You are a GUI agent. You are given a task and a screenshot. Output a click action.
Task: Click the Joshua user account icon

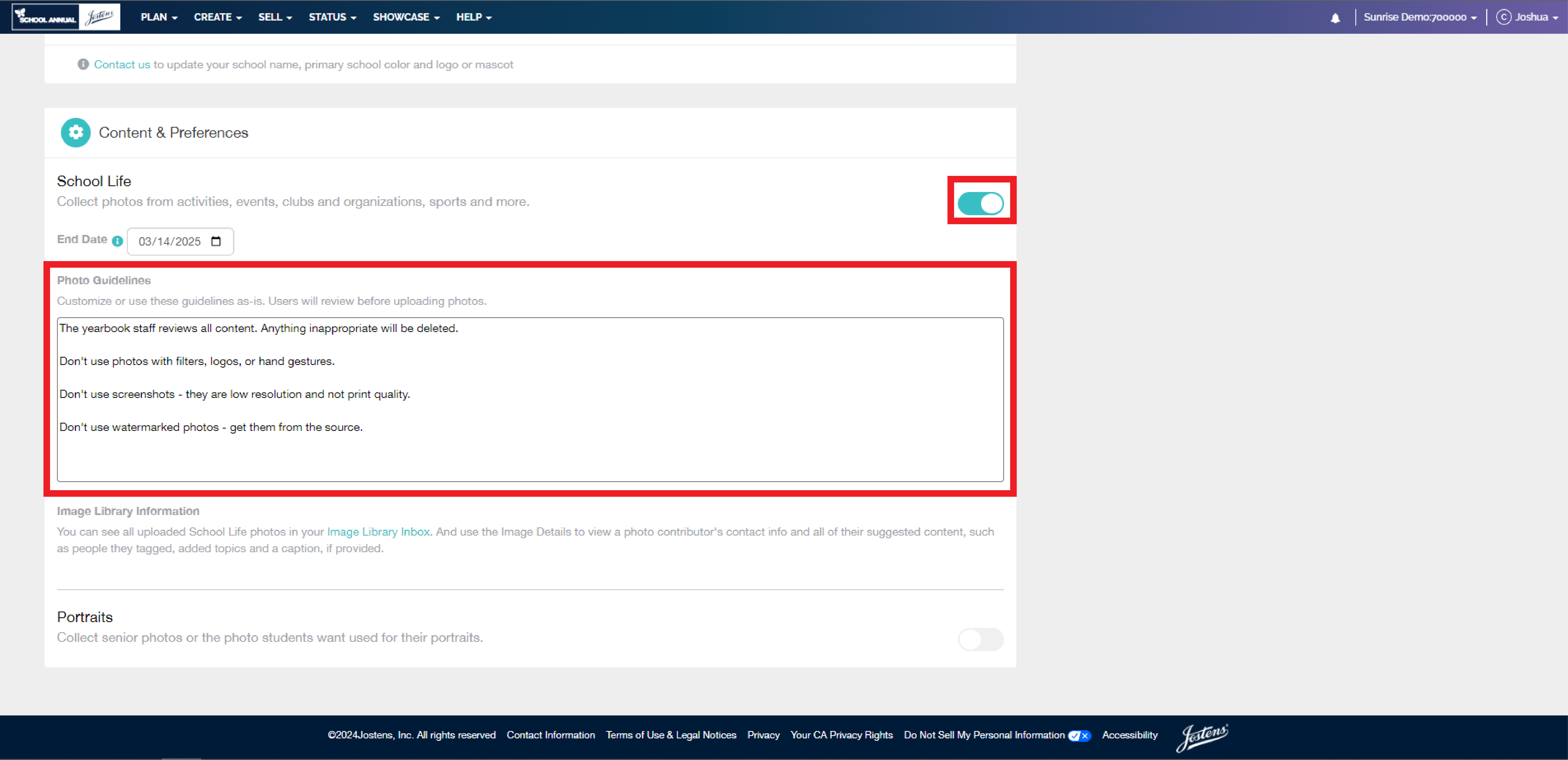tap(1503, 17)
